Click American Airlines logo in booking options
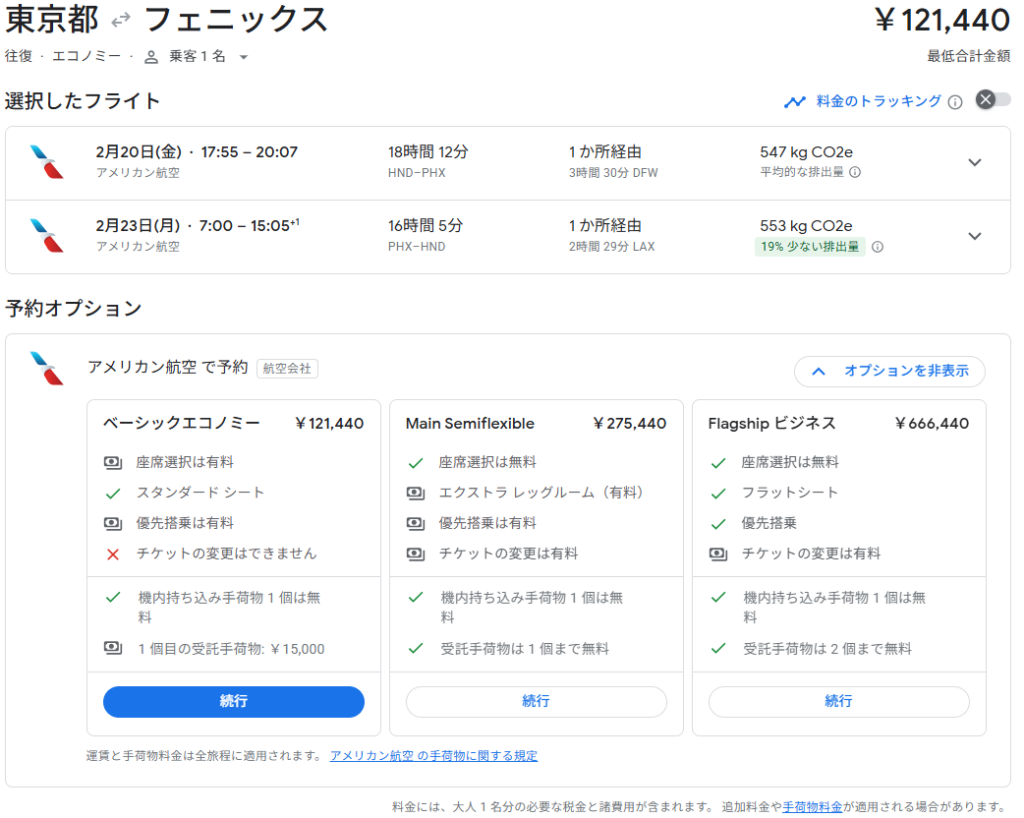The width and height of the screenshot is (1024, 818). point(47,368)
